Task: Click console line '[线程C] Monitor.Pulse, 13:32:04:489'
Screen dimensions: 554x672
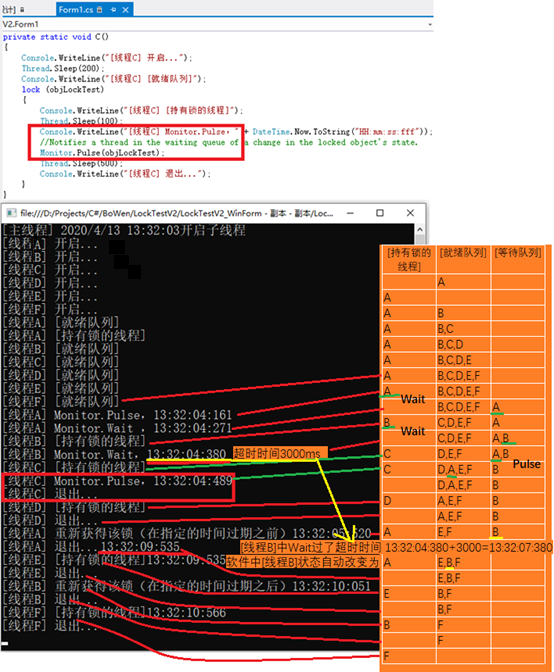Action: point(117,481)
